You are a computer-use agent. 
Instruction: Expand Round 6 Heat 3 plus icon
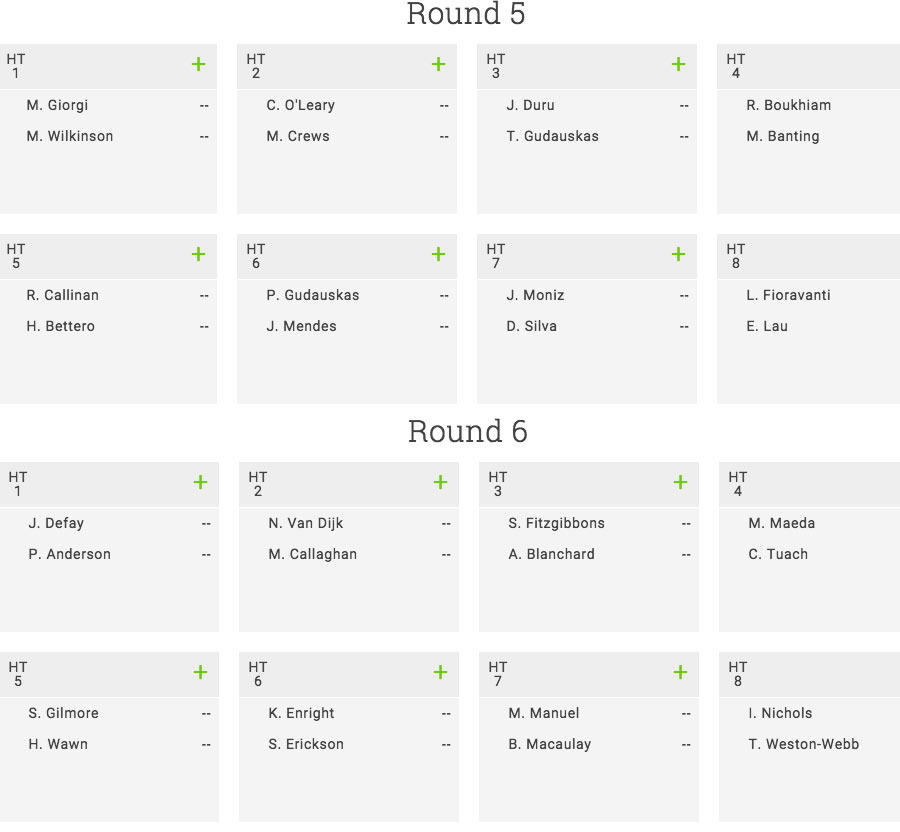pos(680,482)
